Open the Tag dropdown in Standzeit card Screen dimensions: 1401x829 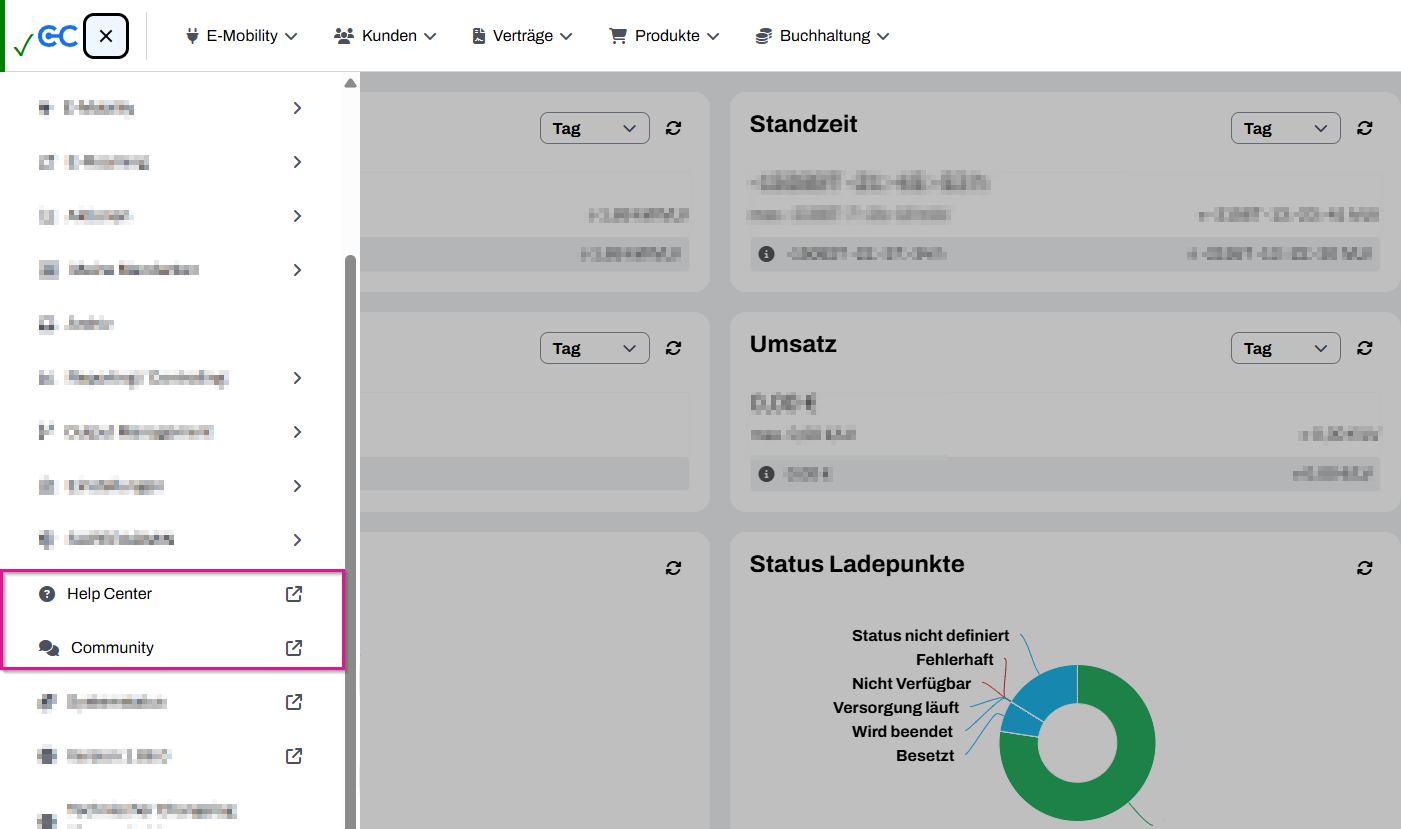tap(1285, 128)
